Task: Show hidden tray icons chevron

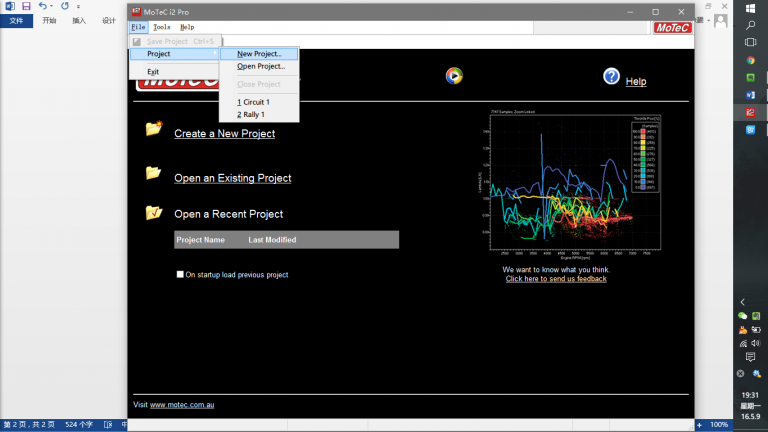Action: pyautogui.click(x=743, y=302)
